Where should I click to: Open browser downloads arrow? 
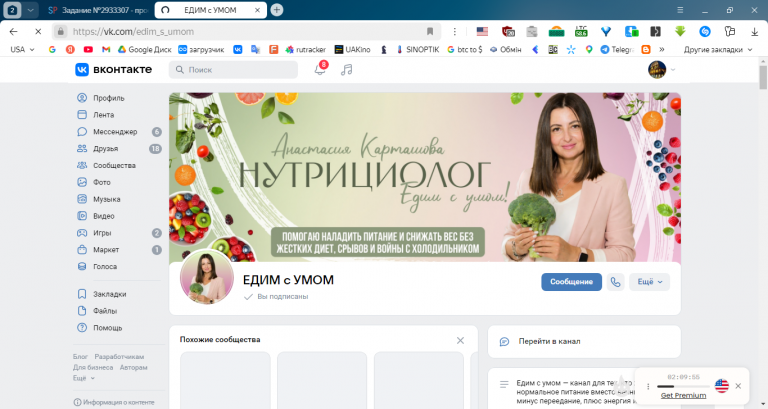point(754,31)
